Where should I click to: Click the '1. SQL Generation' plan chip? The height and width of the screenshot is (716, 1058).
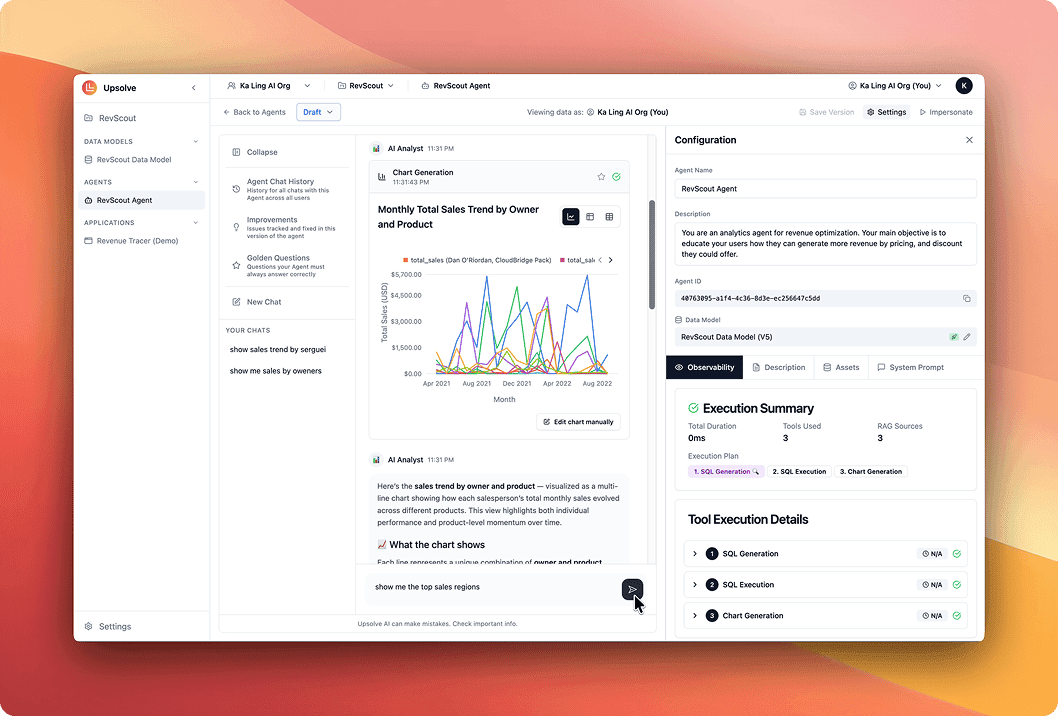(x=726, y=472)
